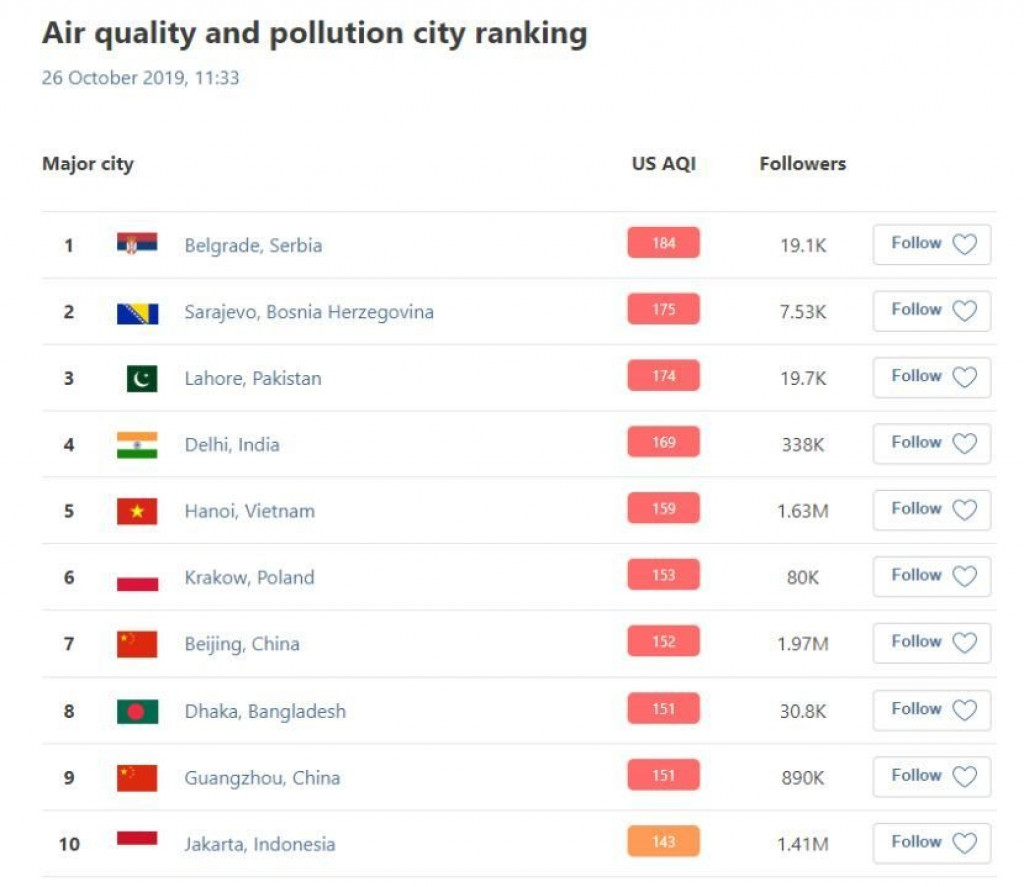The height and width of the screenshot is (887, 1024).
Task: Click the Bosnia Herzegovina flag icon
Action: tap(137, 312)
